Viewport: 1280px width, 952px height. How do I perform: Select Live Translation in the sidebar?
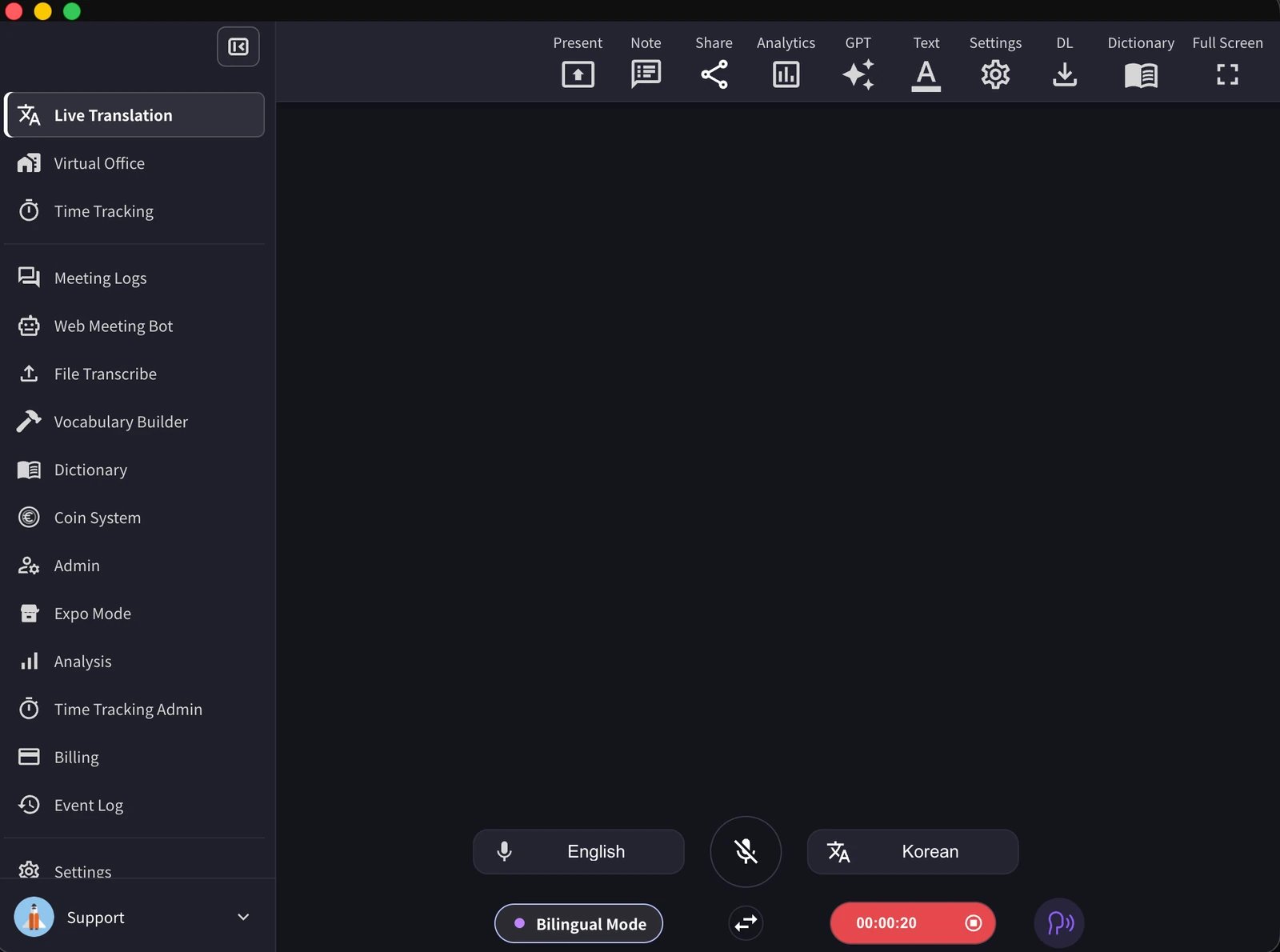tap(134, 115)
